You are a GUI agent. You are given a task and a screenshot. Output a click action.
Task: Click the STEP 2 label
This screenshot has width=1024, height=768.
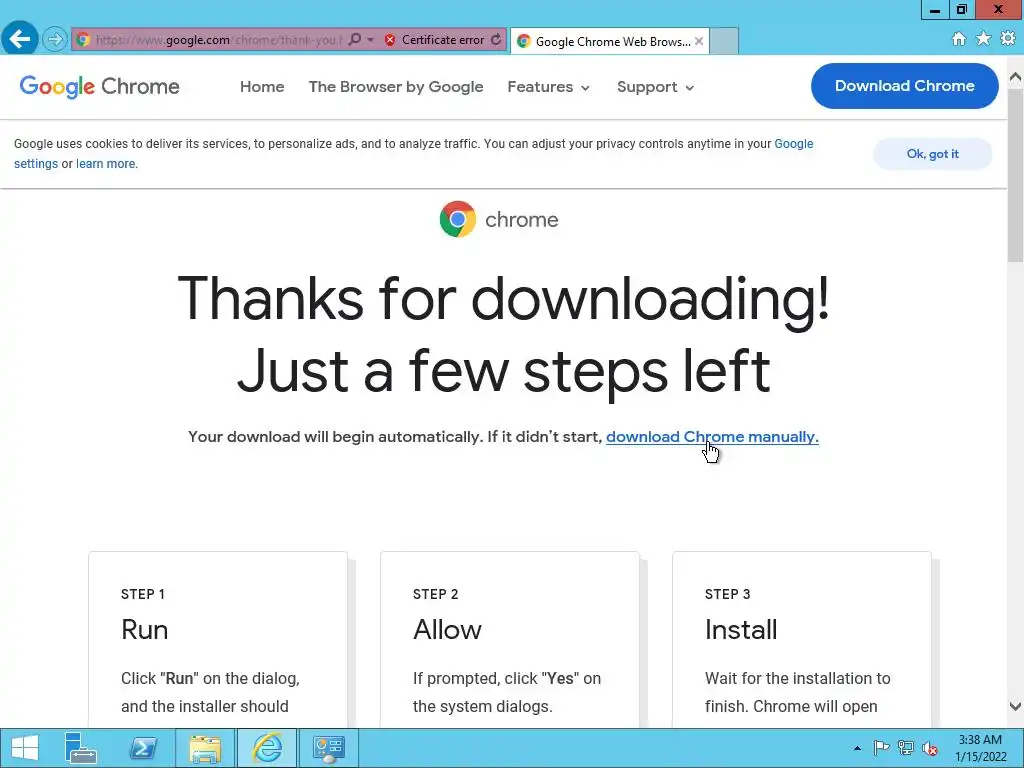(436, 594)
